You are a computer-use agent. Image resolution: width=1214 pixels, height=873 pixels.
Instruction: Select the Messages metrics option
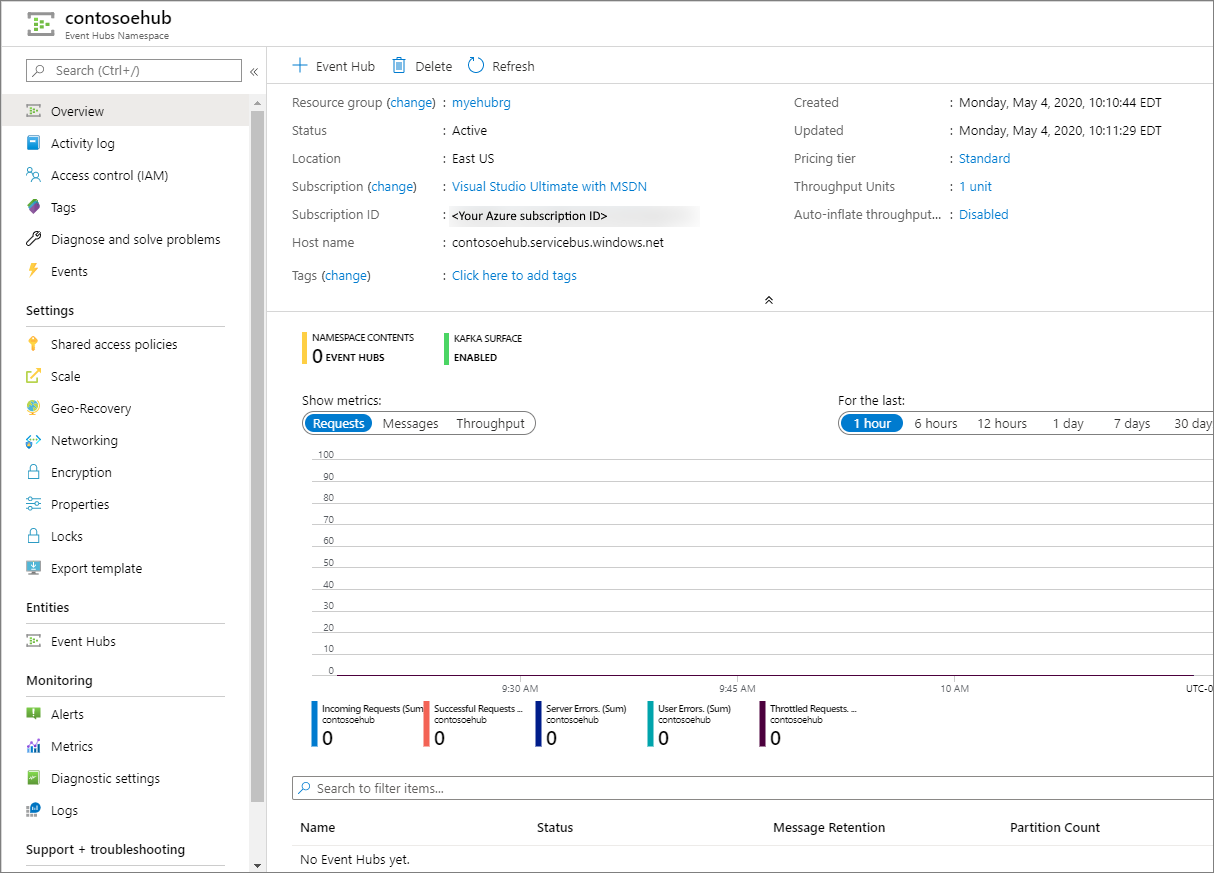click(x=410, y=424)
